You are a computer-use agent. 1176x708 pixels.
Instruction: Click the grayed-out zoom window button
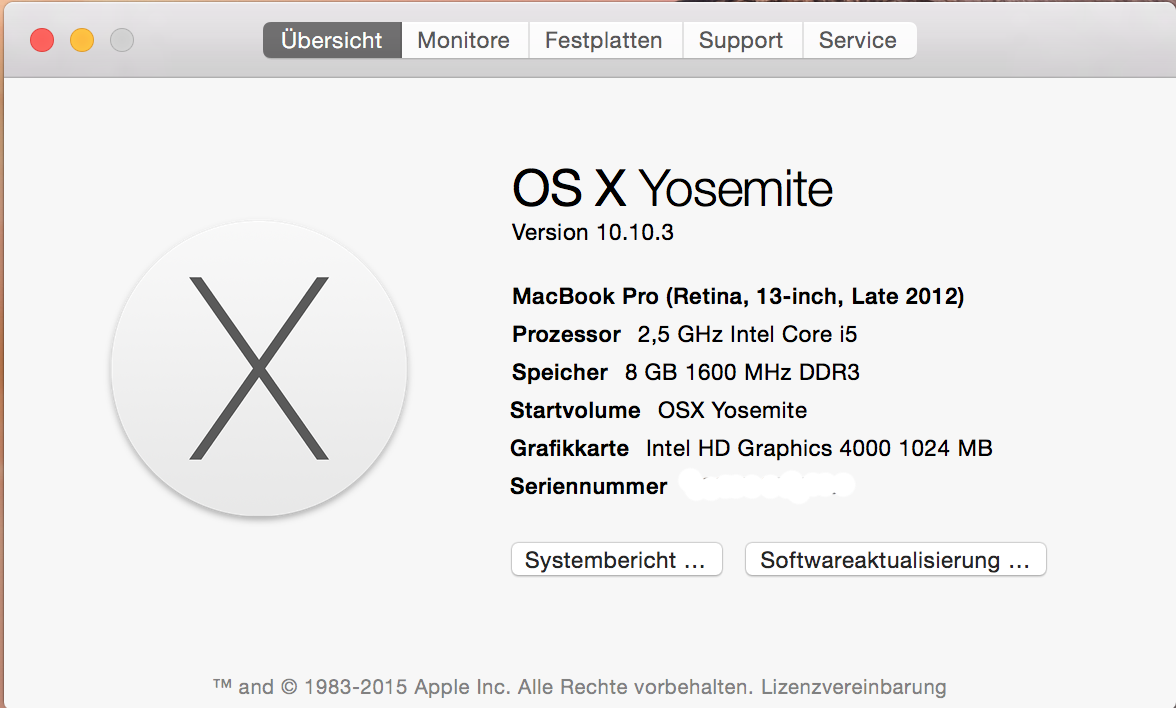coord(122,41)
